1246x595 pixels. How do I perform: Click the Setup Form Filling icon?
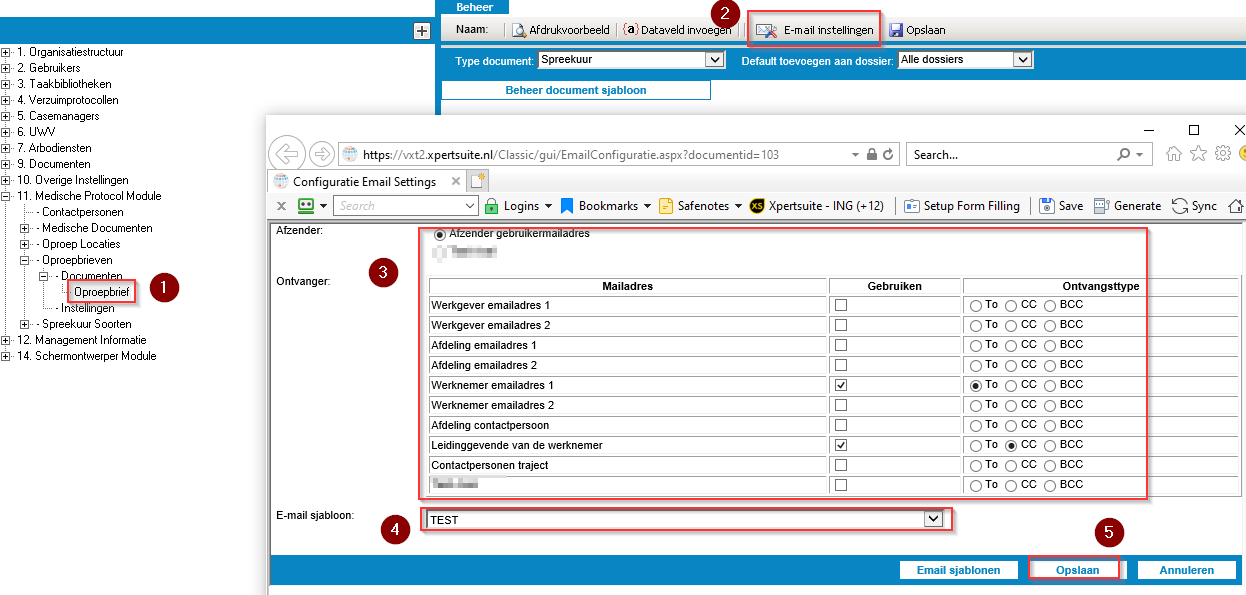[911, 206]
